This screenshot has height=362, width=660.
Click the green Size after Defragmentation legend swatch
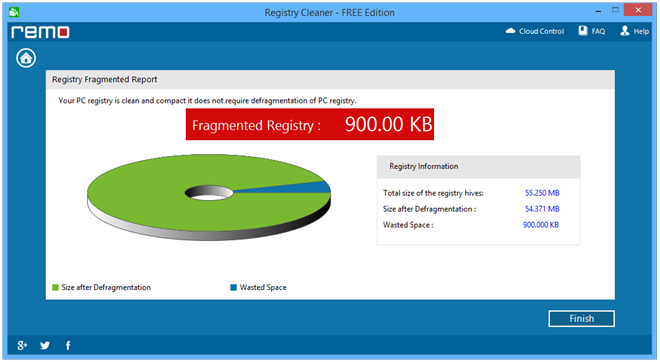pos(55,287)
